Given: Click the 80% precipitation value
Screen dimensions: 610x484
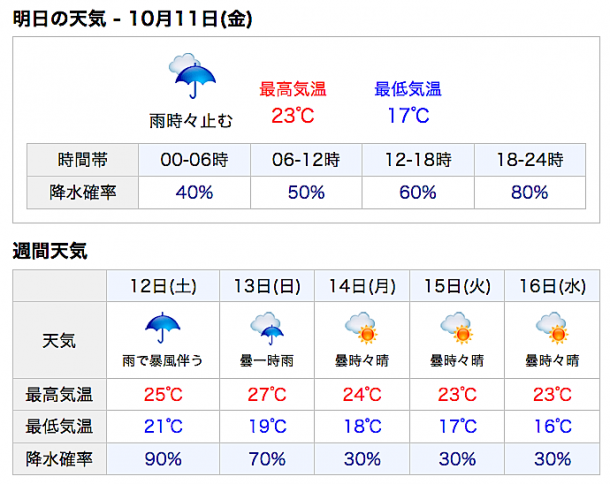Looking at the screenshot, I should pyautogui.click(x=529, y=192).
